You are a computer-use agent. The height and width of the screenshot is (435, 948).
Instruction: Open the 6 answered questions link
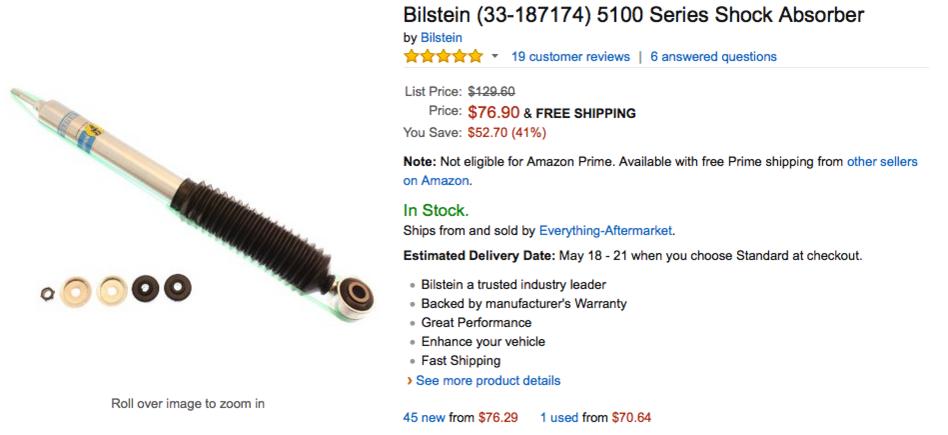(x=713, y=56)
